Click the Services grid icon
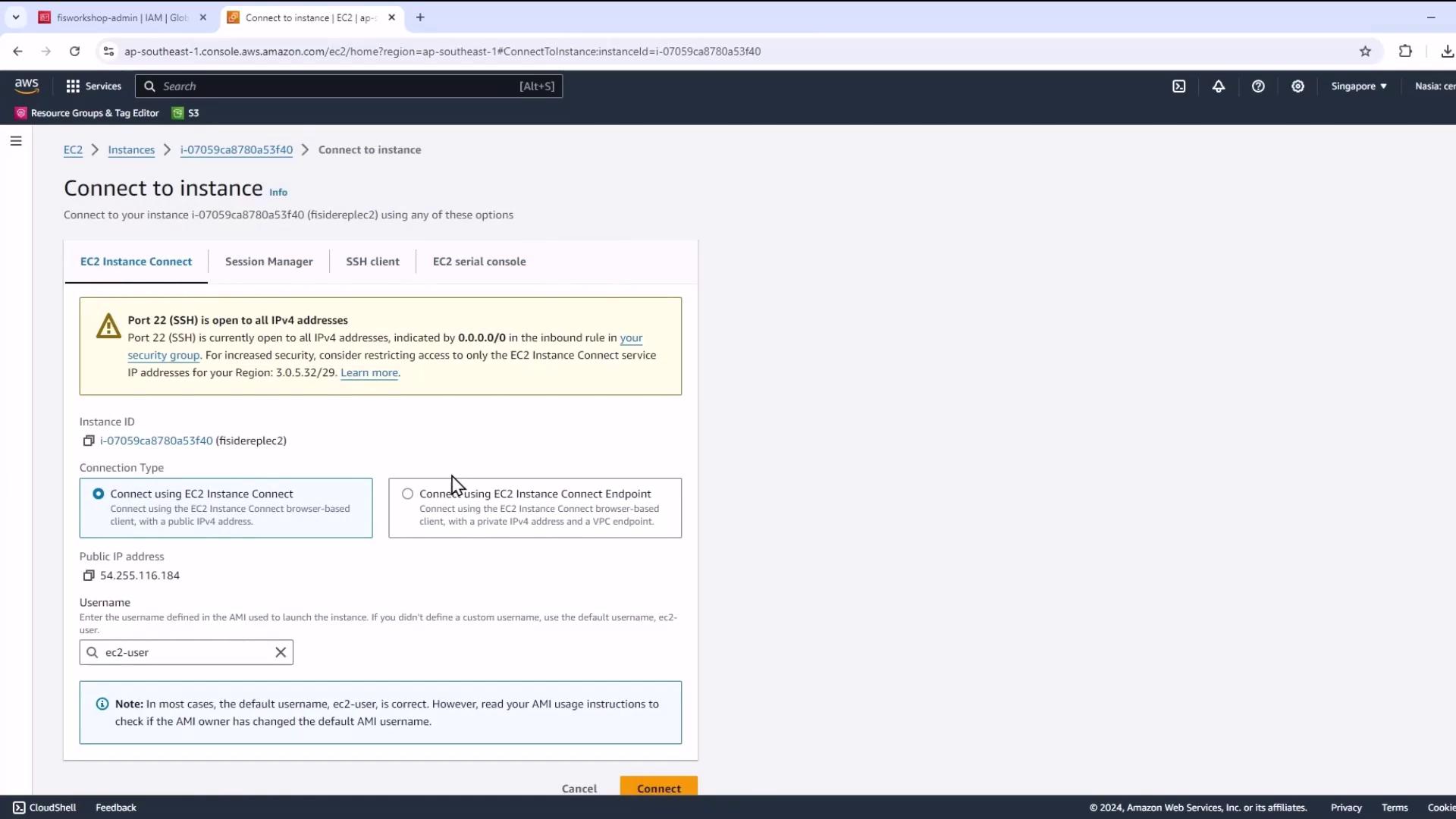Viewport: 1456px width, 819px height. 73,86
